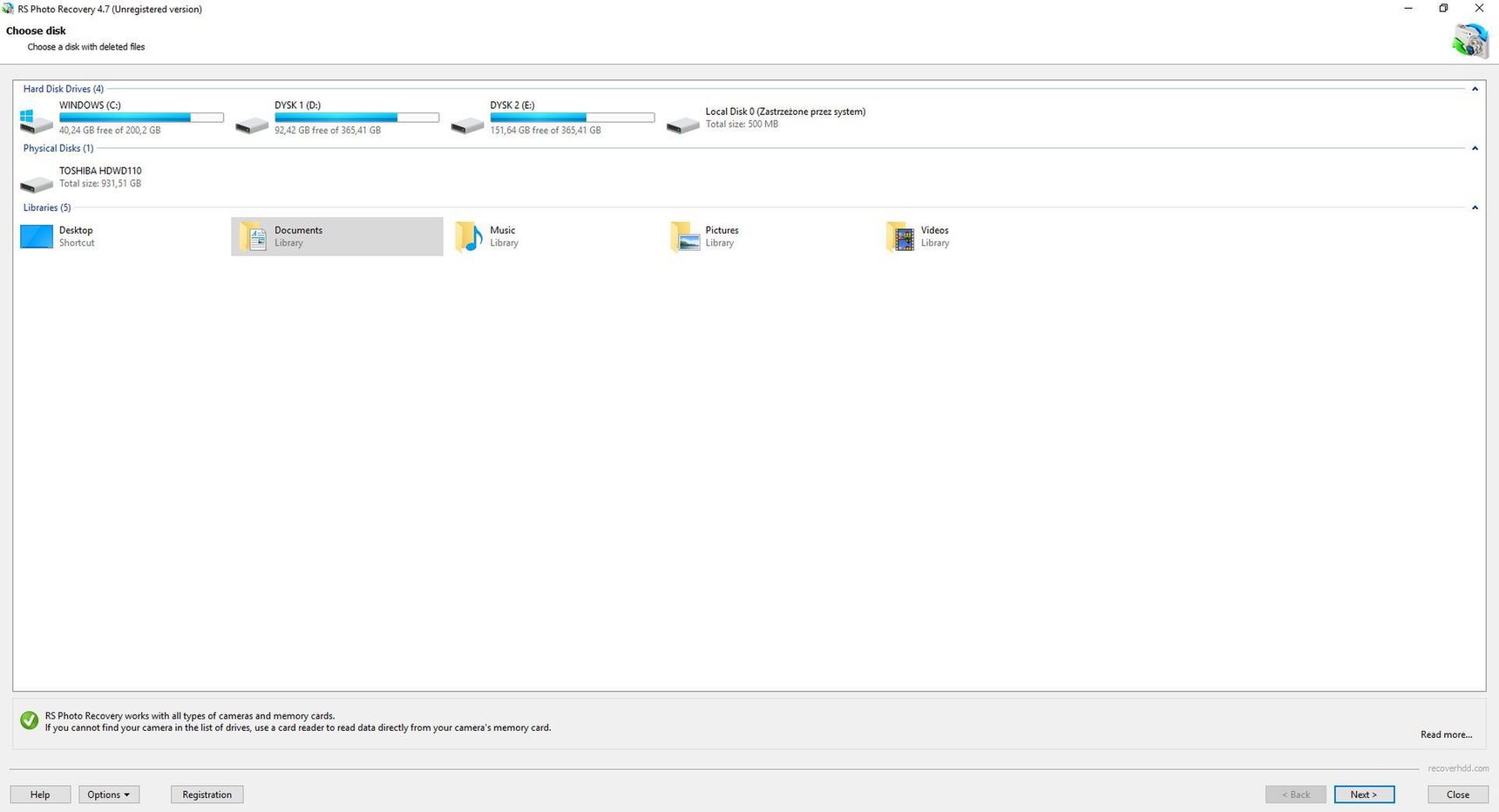
Task: Open the Registration dialog
Action: [x=207, y=795]
